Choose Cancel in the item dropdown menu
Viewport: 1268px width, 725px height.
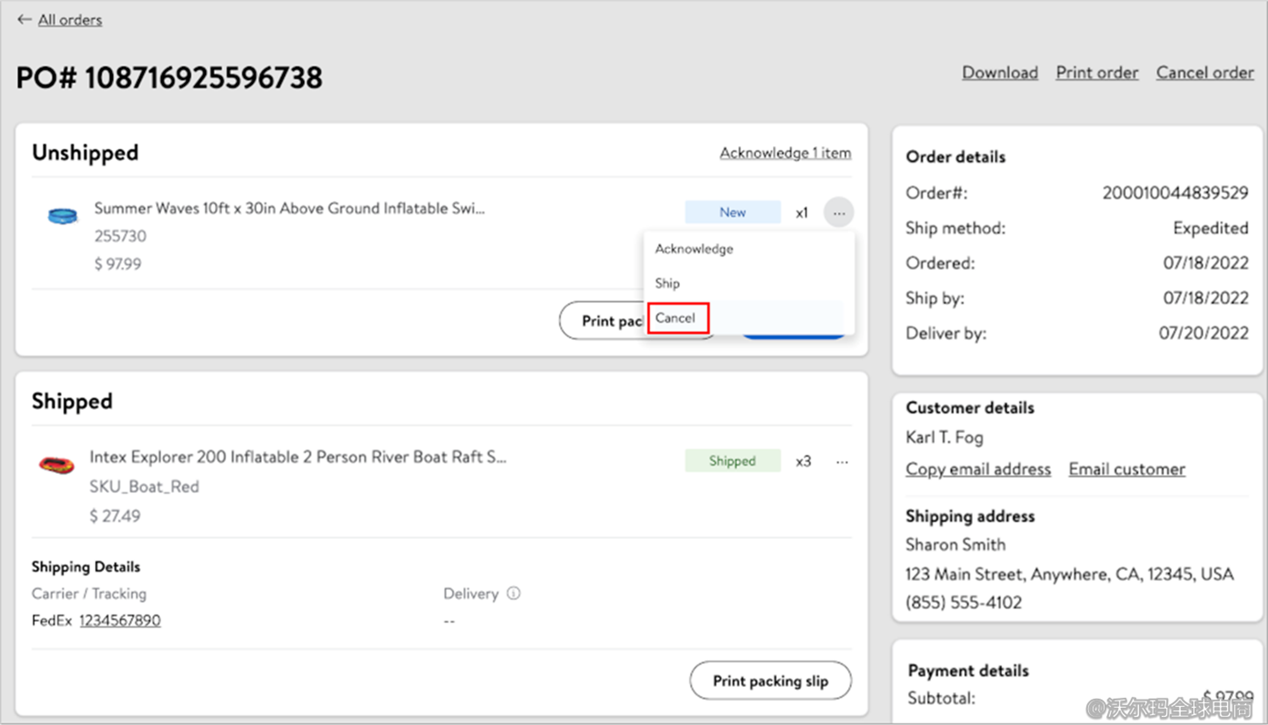[676, 318]
